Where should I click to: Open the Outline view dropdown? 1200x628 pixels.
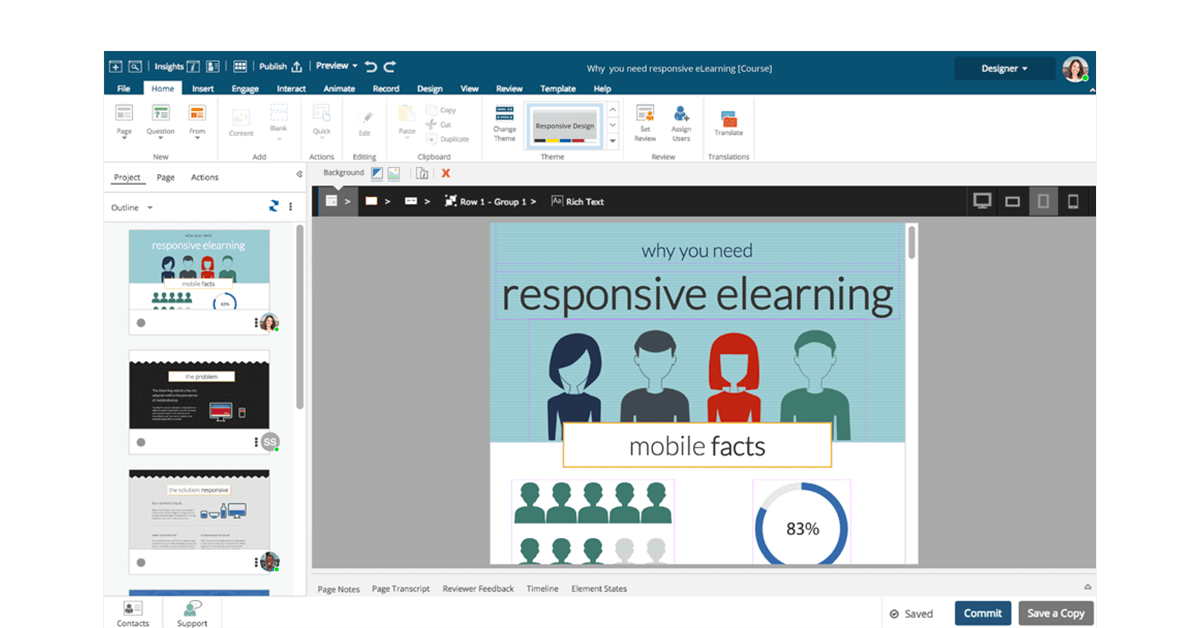tap(132, 207)
